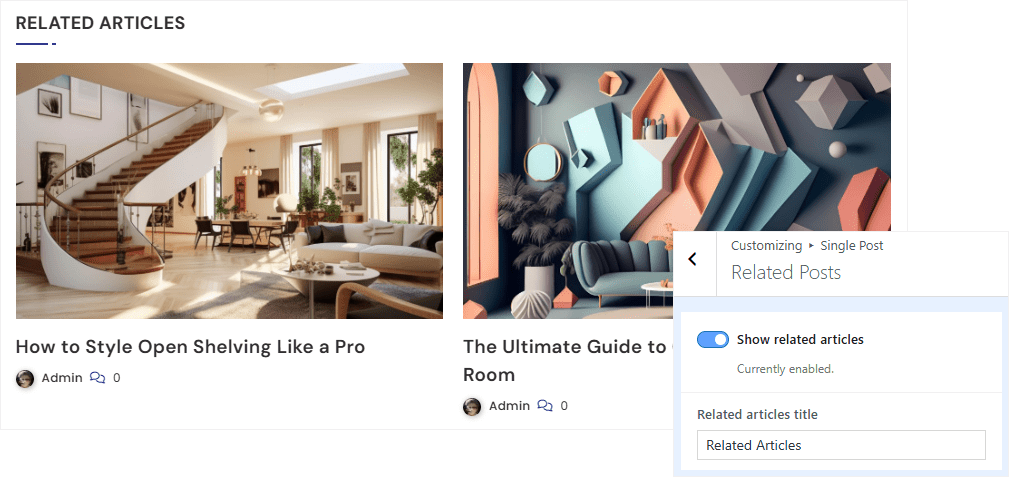
Task: Click the 'RELATED ARTICLES' section heading
Action: coord(100,23)
